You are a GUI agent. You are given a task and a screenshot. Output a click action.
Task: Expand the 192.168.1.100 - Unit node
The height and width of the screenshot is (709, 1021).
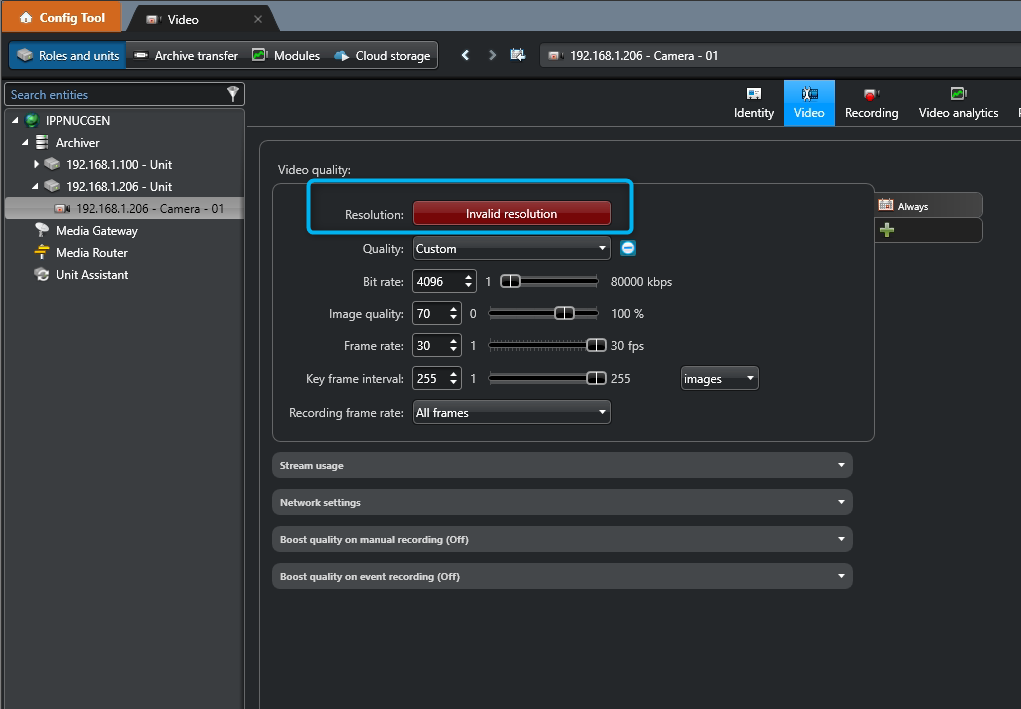(37, 164)
